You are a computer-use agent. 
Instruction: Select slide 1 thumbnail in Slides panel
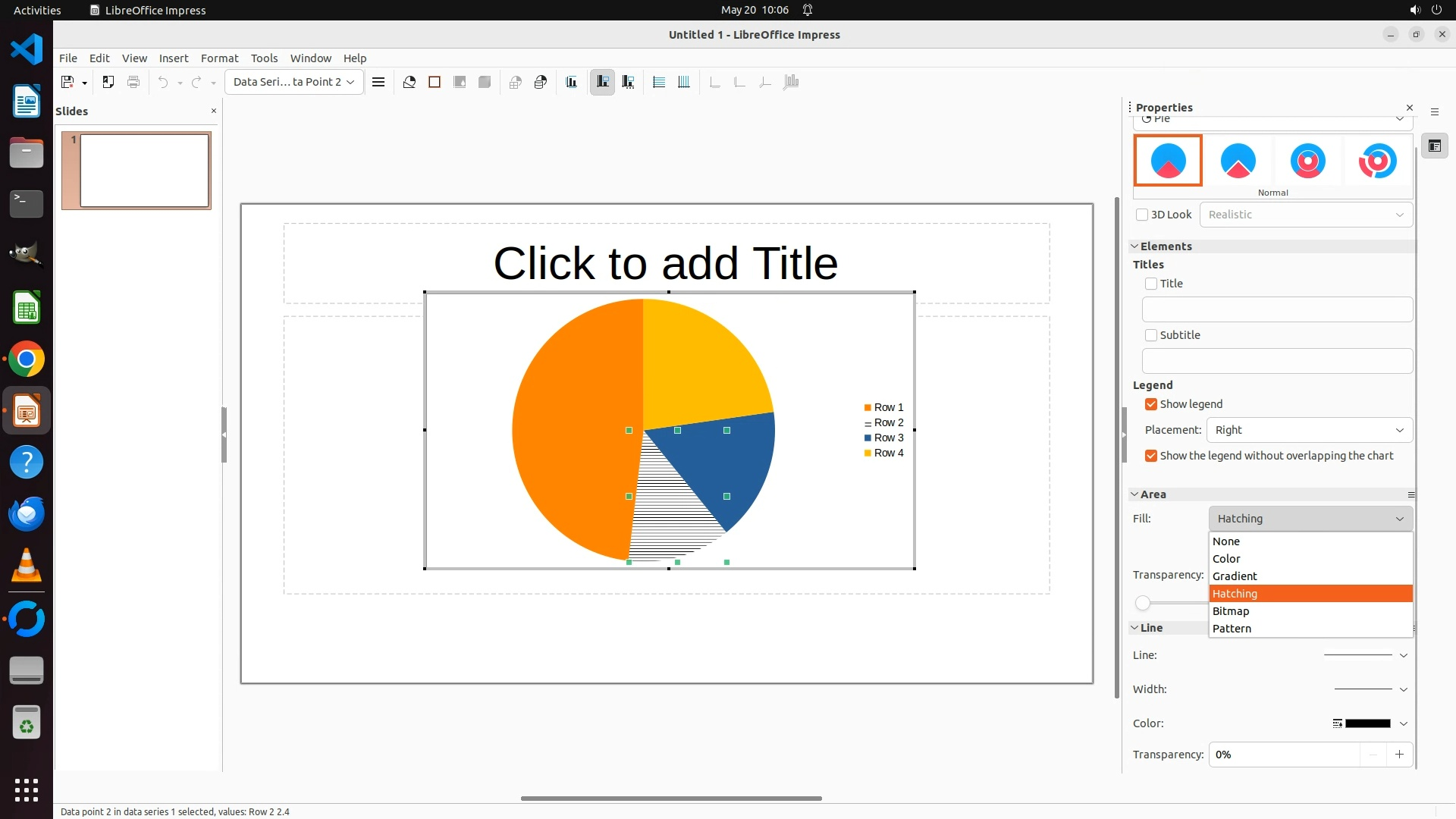click(144, 171)
